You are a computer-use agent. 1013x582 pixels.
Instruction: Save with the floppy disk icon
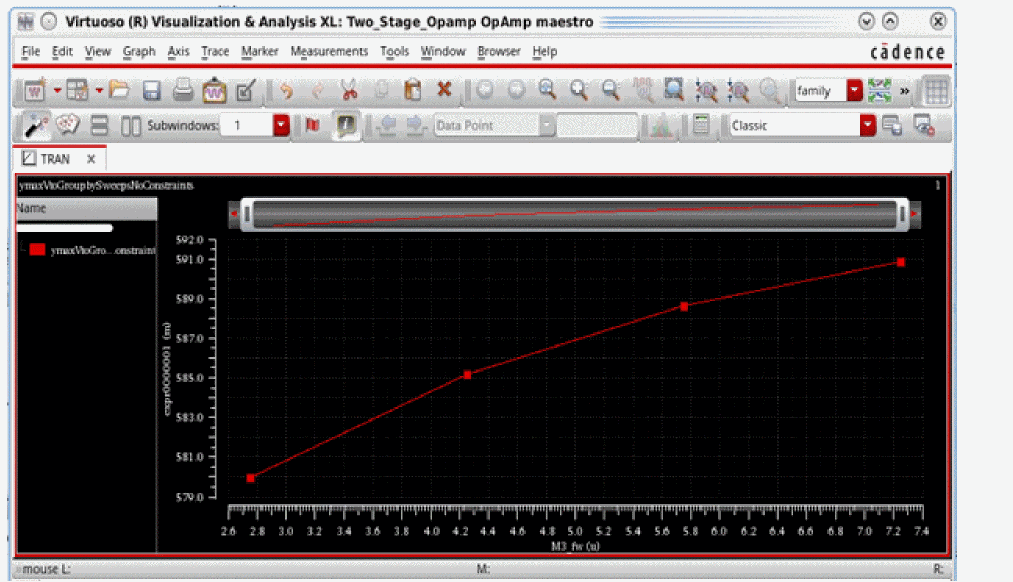point(151,91)
